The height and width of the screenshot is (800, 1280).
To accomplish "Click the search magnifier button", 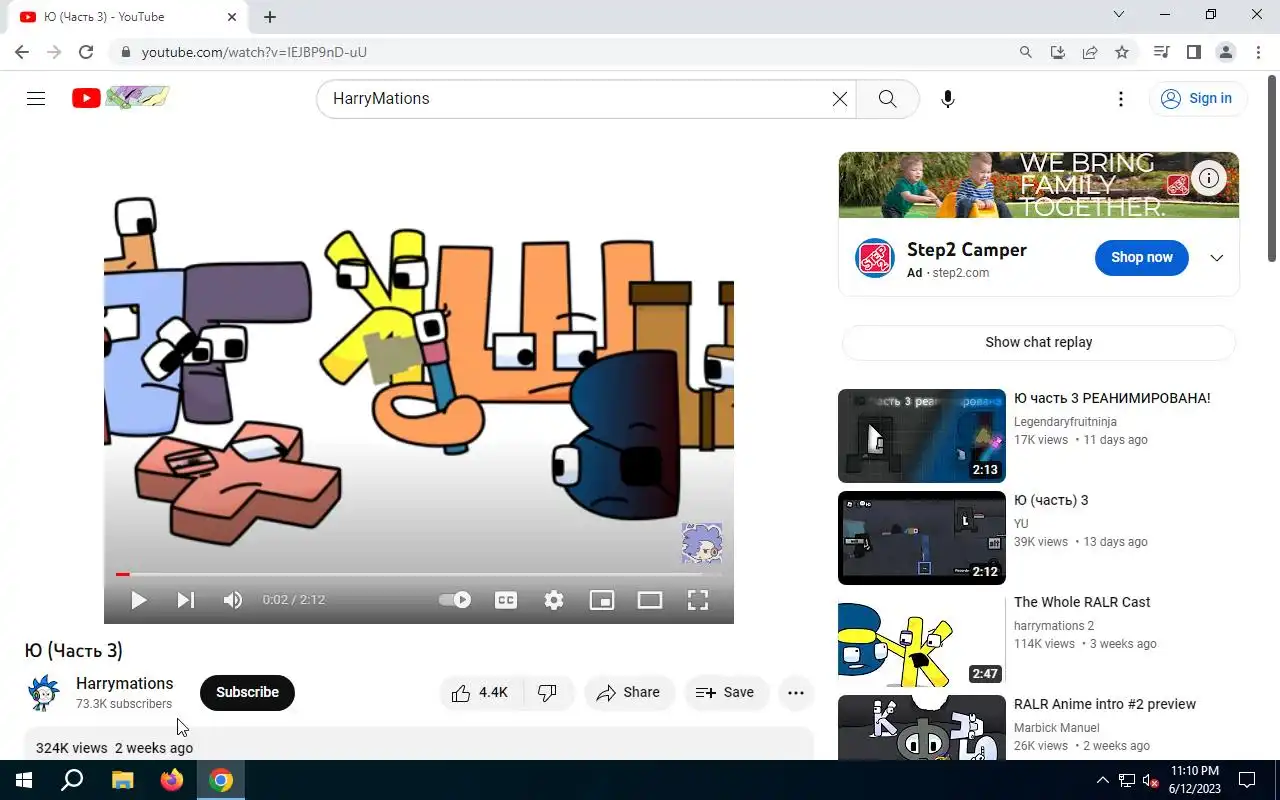I will [887, 98].
